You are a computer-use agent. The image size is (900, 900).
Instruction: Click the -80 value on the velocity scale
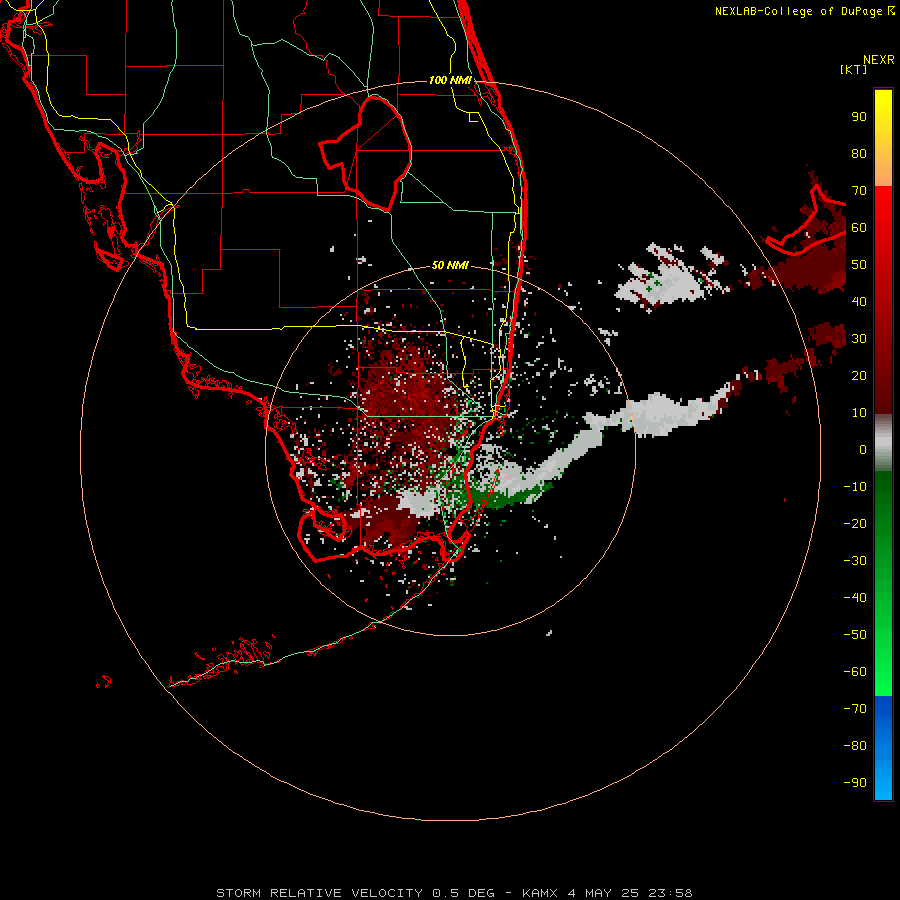click(855, 746)
